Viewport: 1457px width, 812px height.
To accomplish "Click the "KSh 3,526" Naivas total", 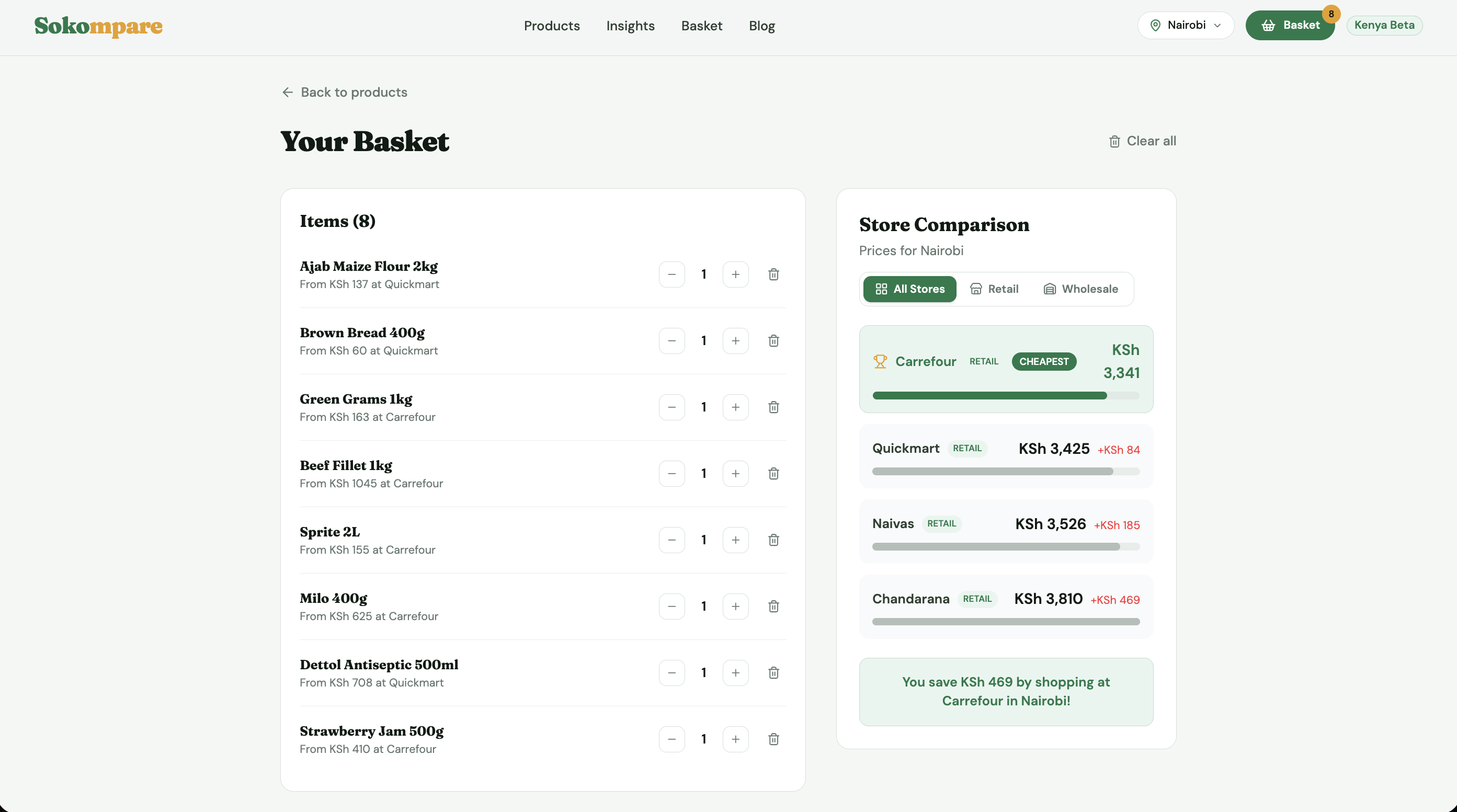I will 1050,524.
